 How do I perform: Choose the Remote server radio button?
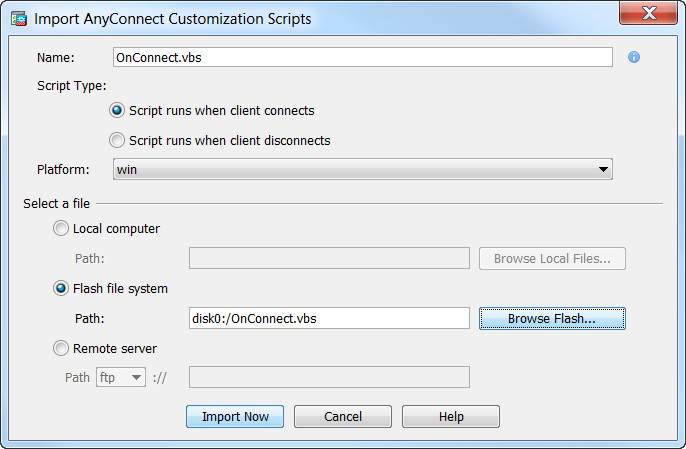[x=61, y=348]
